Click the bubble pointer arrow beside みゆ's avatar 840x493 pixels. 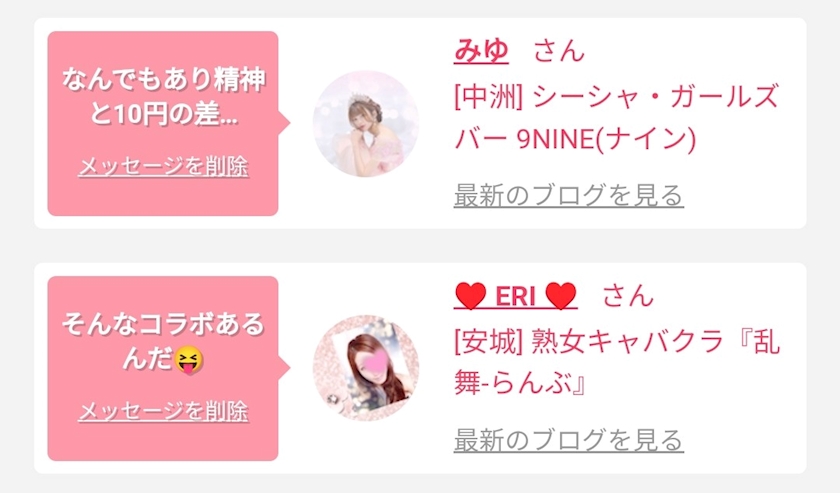[x=284, y=123]
